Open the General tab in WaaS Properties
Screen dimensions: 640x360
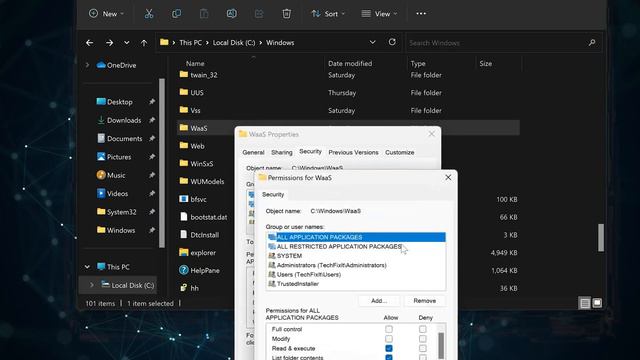pos(253,152)
